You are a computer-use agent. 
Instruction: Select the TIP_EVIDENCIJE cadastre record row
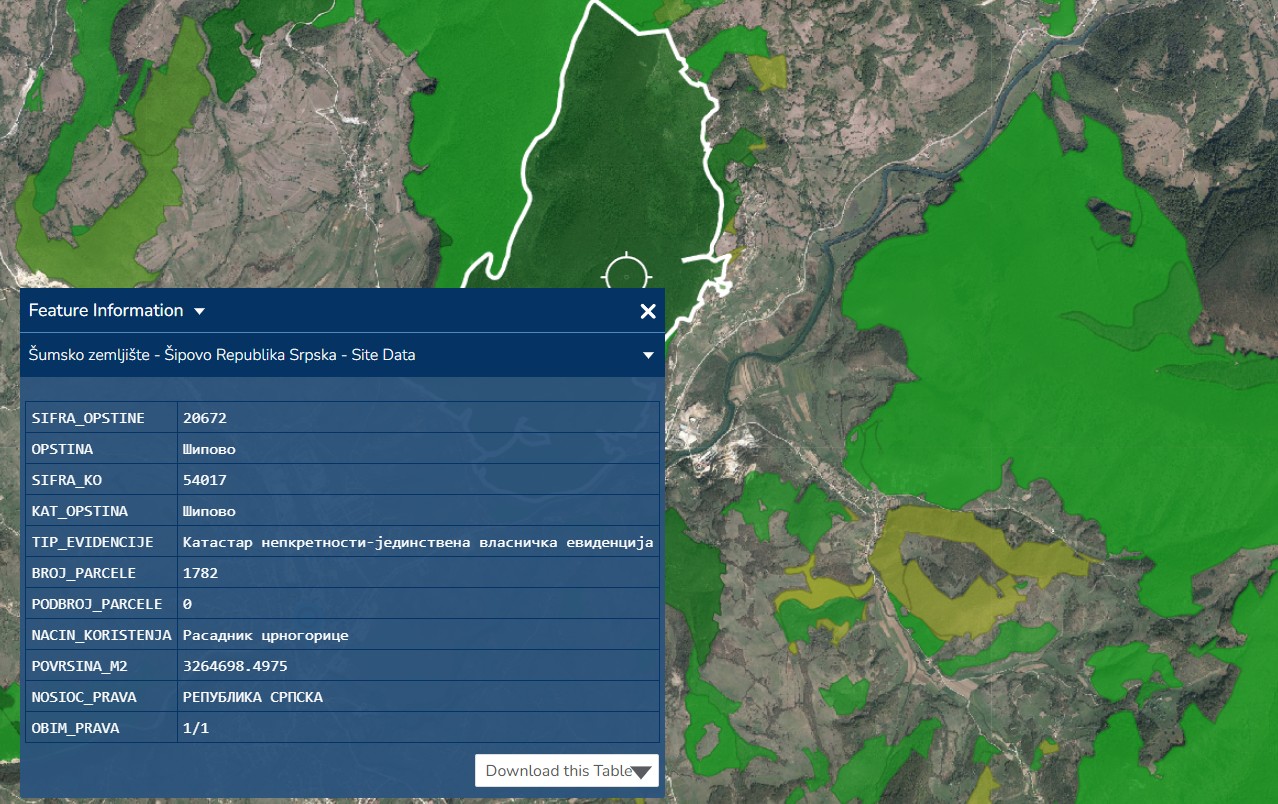coord(340,541)
